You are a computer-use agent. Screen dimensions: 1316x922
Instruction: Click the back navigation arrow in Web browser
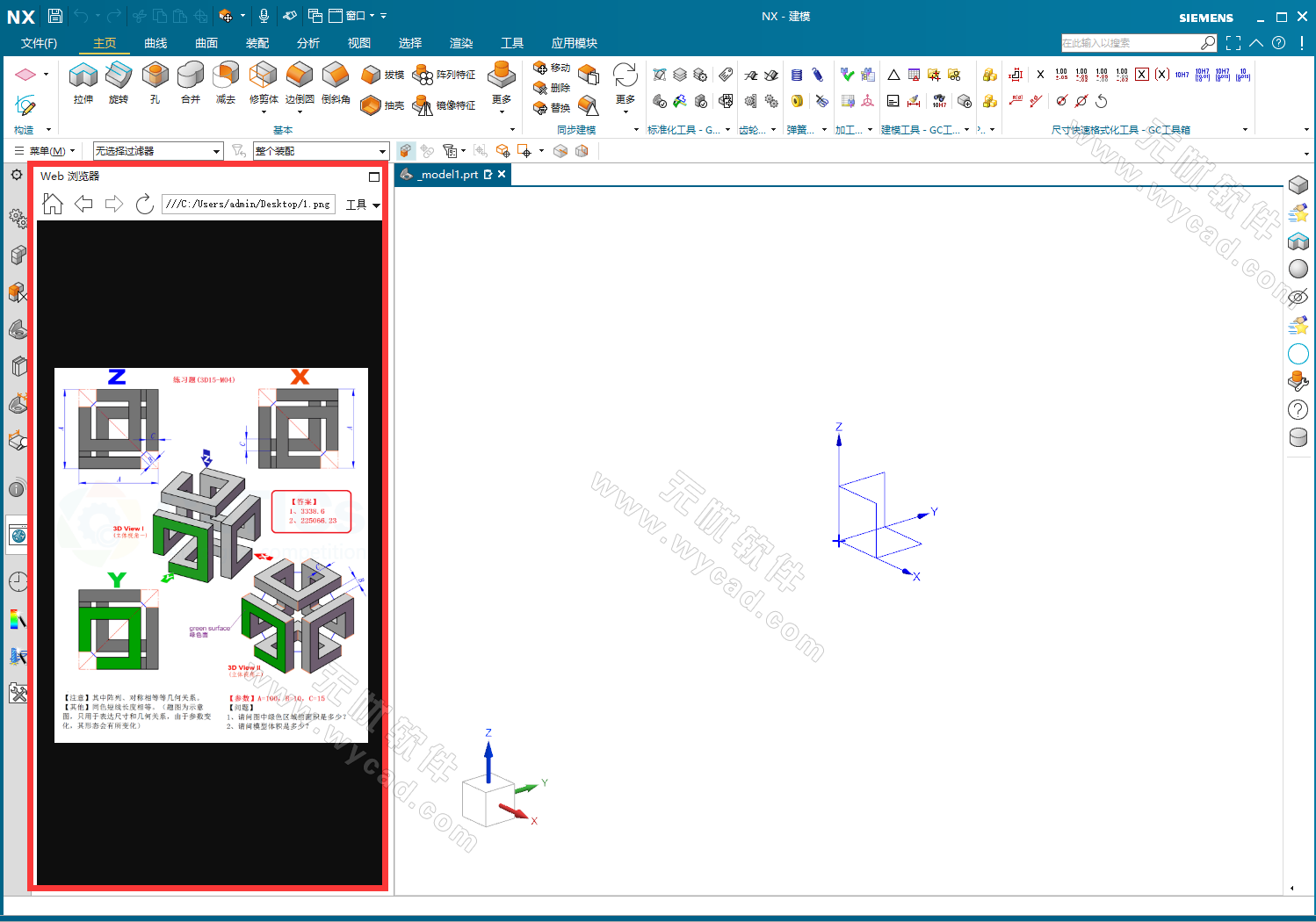pos(83,204)
